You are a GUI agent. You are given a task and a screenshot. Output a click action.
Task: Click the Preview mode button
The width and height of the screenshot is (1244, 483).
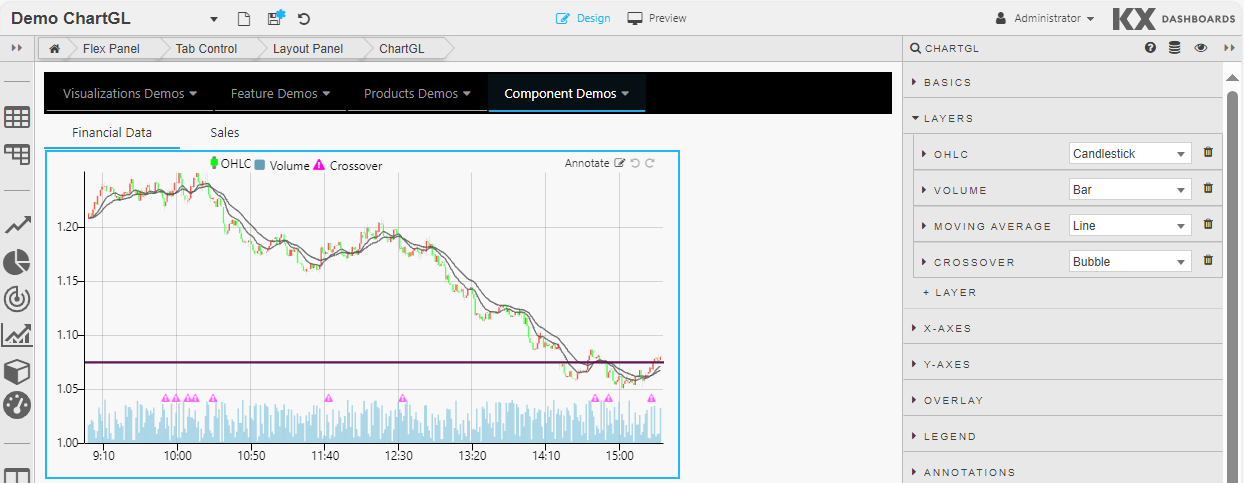657,18
